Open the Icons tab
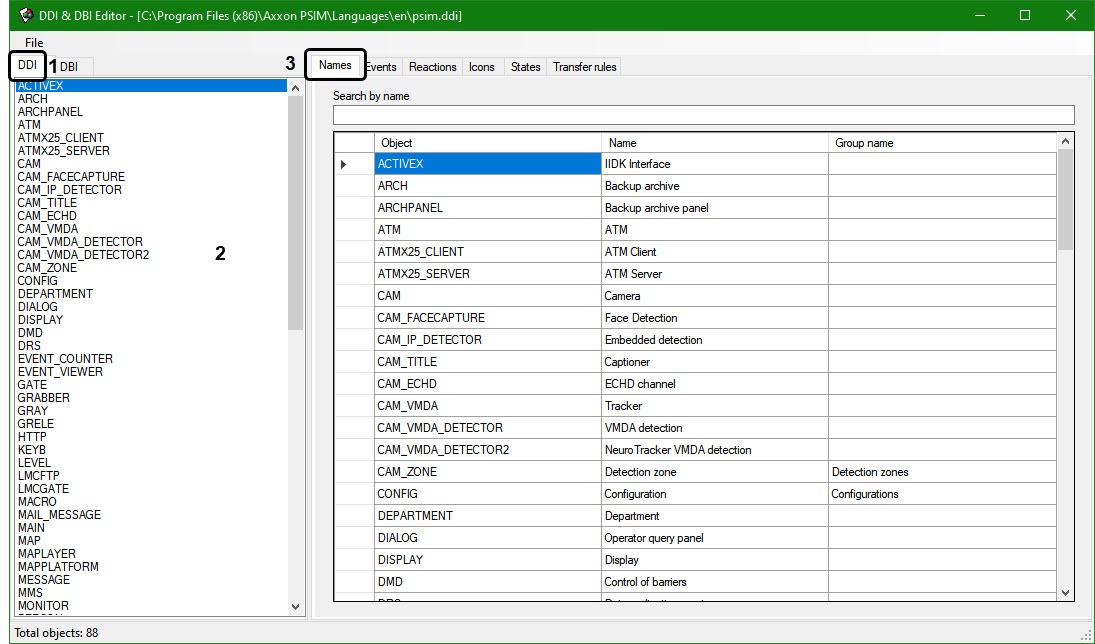This screenshot has width=1095, height=644. [482, 67]
